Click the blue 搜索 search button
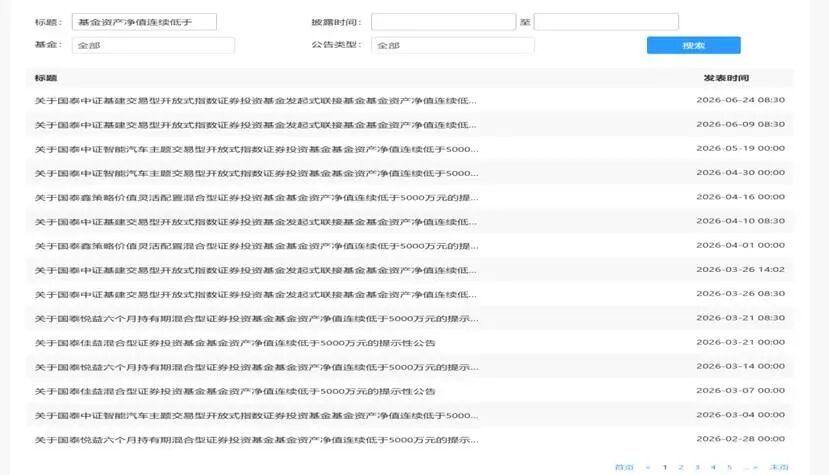 pyautogui.click(x=693, y=45)
